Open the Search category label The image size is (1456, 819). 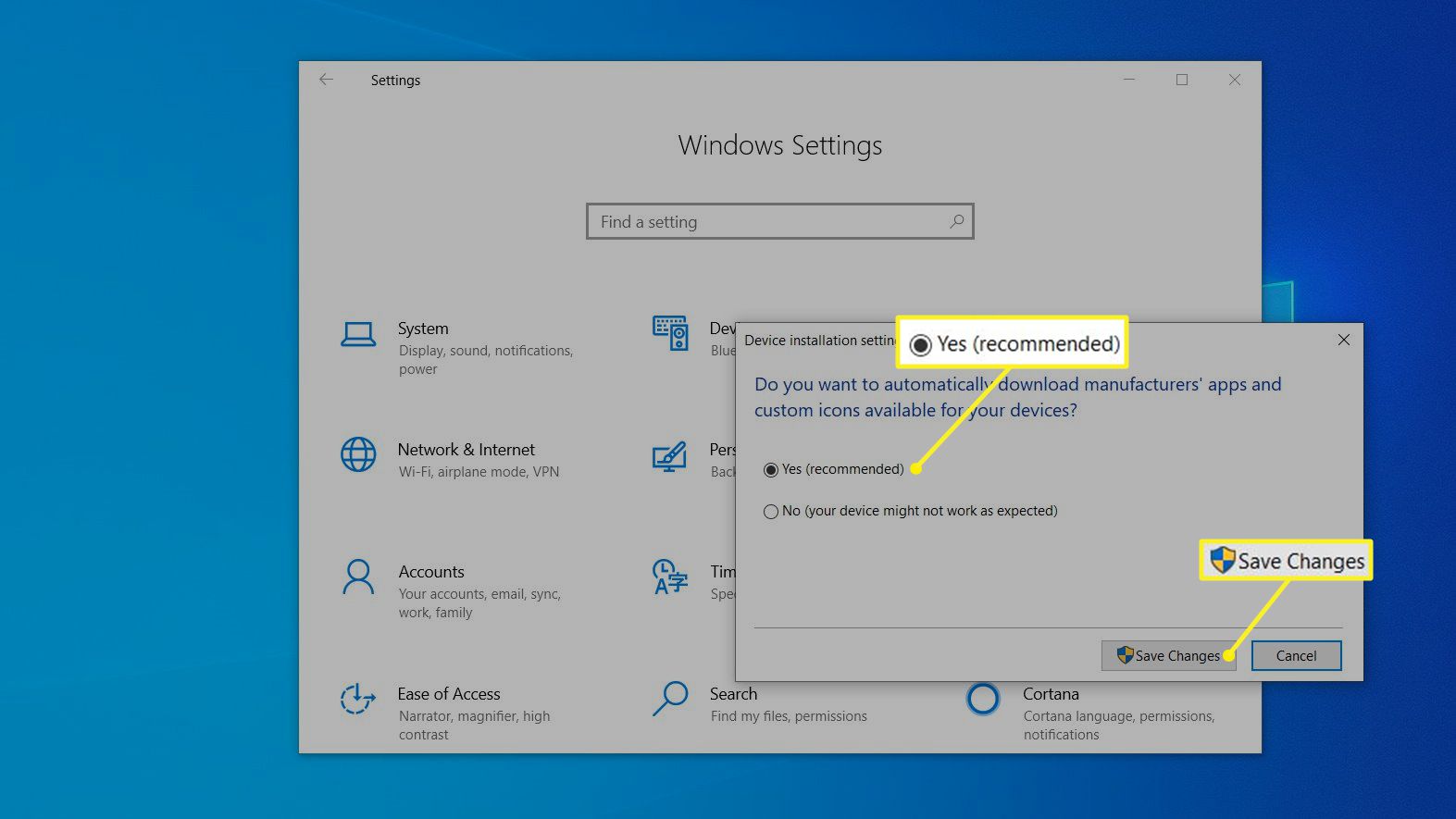733,694
